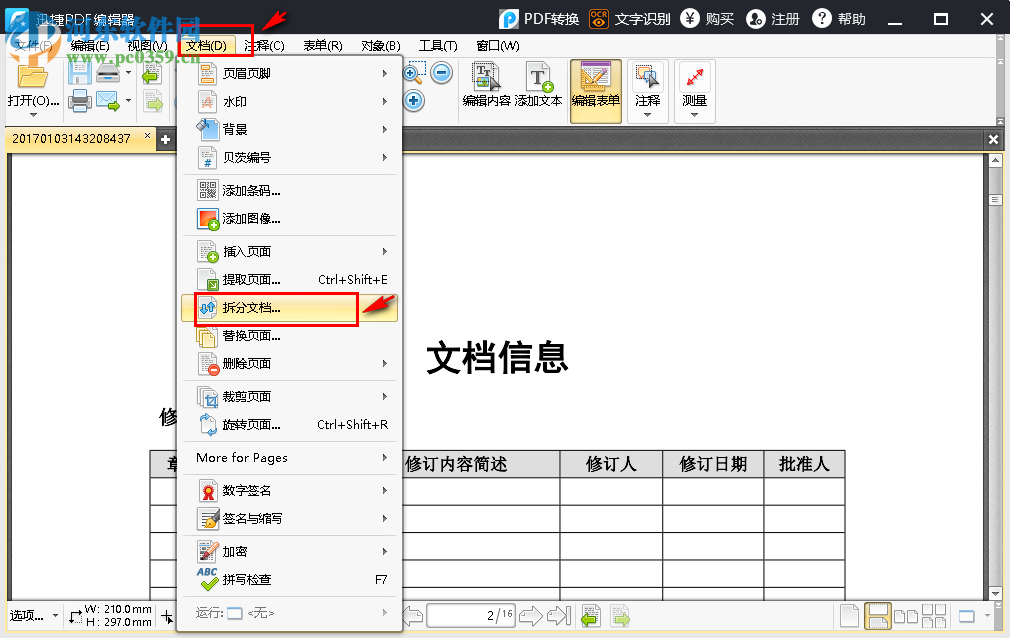Select the 注释 annotation tool
Image resolution: width=1010 pixels, height=638 pixels.
tap(646, 88)
